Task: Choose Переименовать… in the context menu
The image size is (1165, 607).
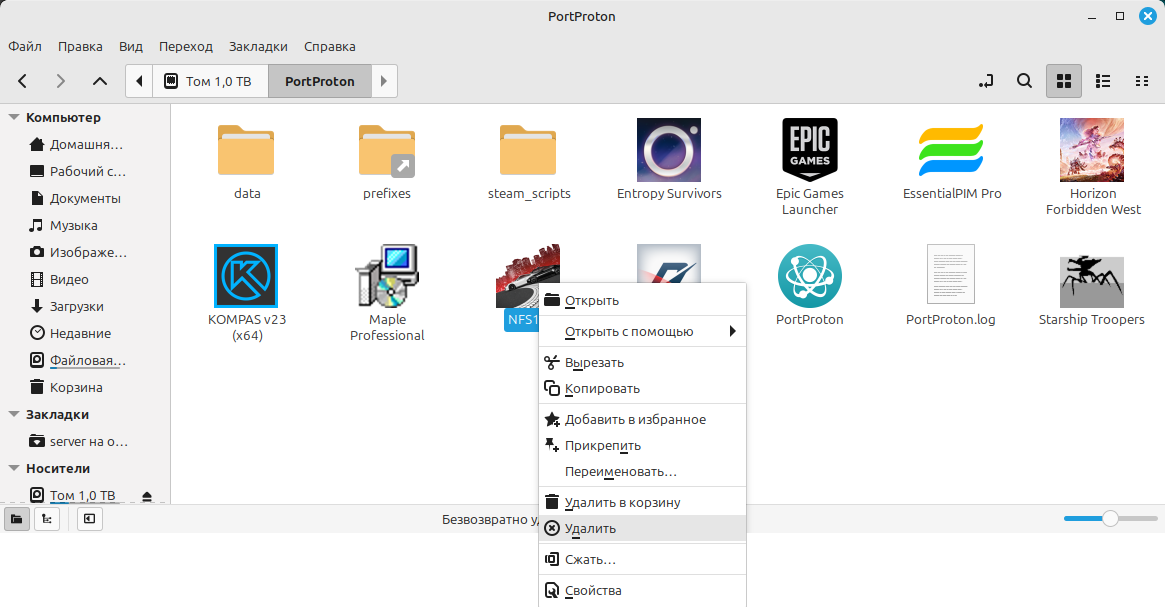Action: [642, 472]
